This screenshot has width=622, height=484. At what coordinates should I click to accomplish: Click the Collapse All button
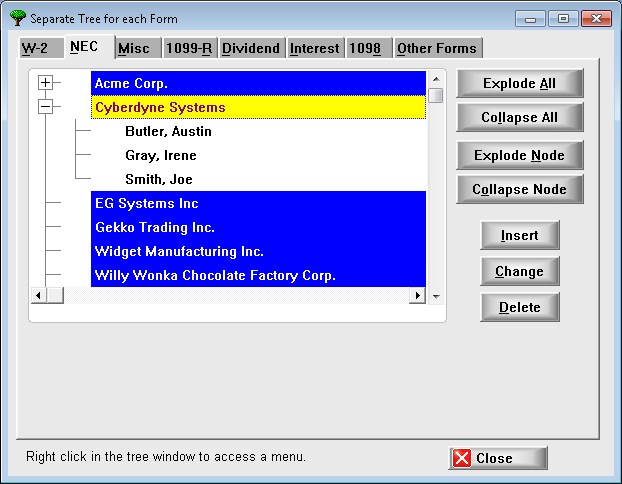(520, 117)
